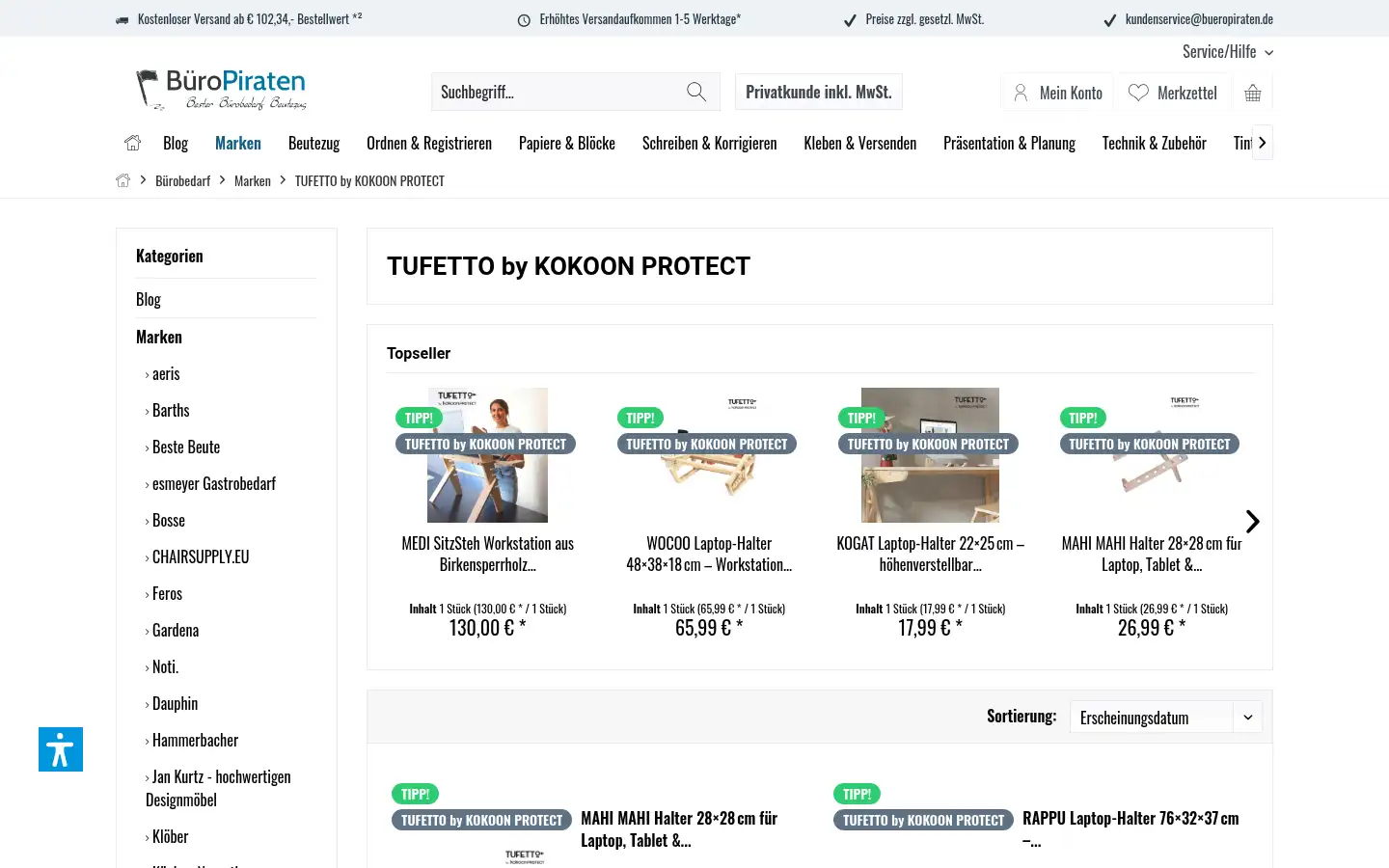Image resolution: width=1389 pixels, height=868 pixels.
Task: Expand the Service/Hilfe dropdown
Action: [1228, 52]
